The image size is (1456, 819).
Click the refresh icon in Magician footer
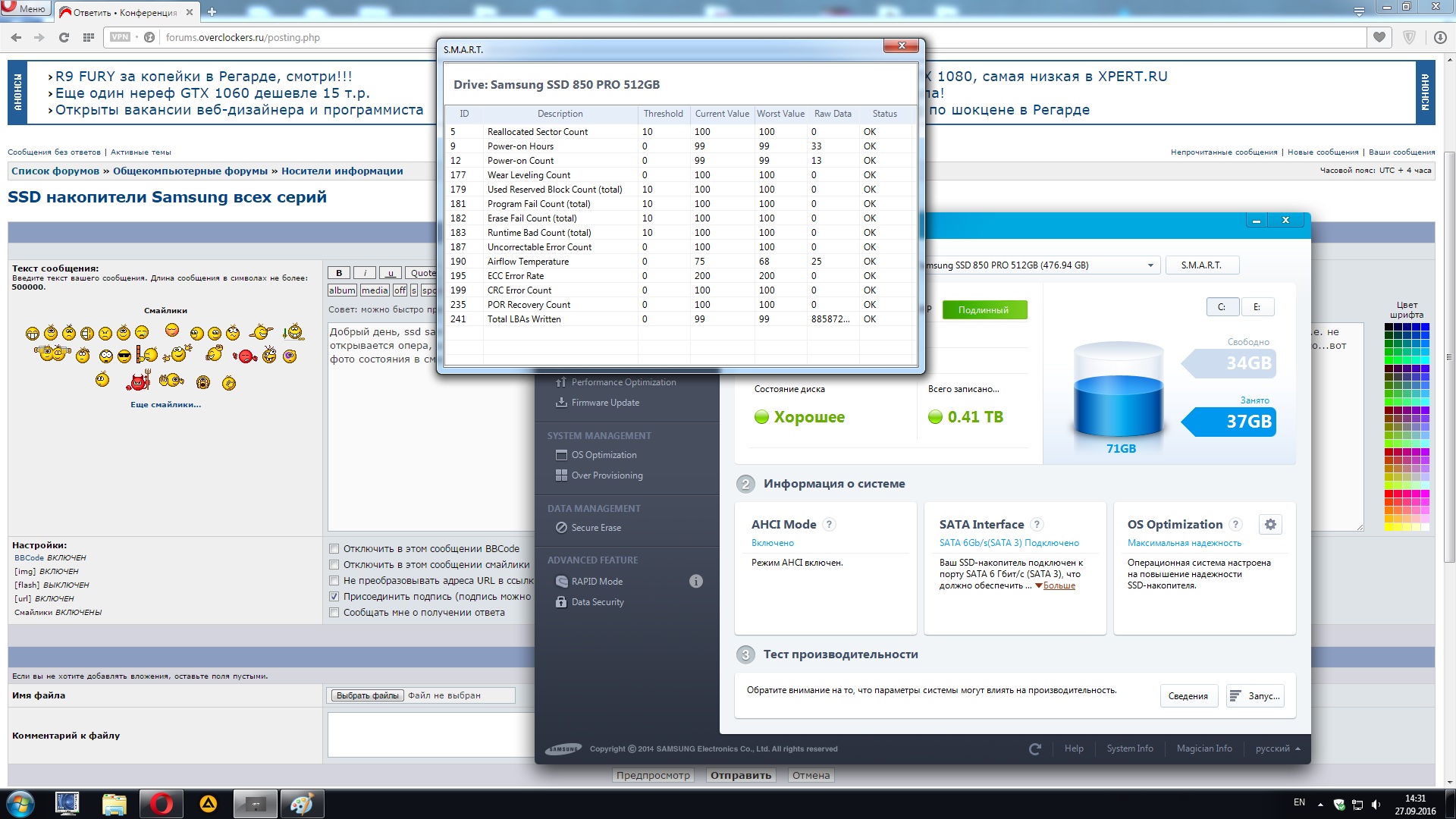click(x=1034, y=749)
